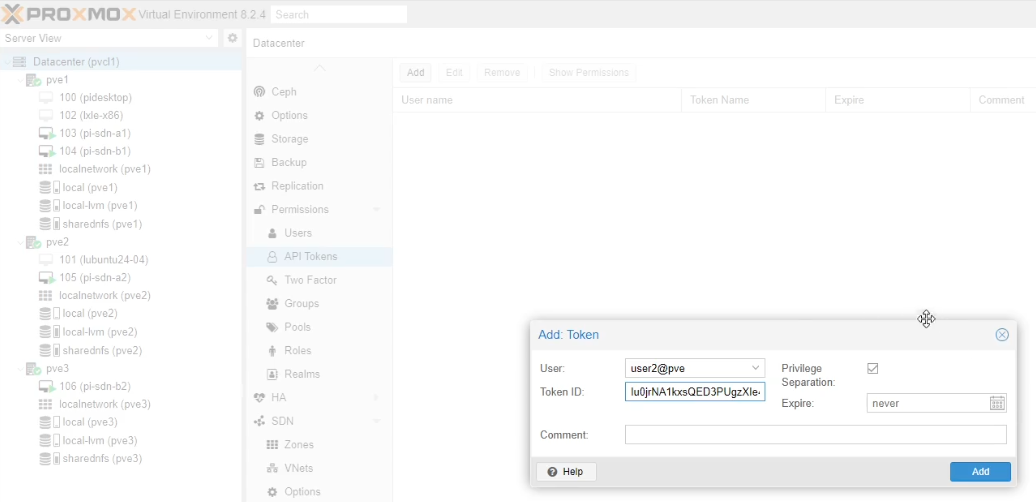The image size is (1036, 502).
Task: Click the grid icon for localnetwork (pve1)
Action: tap(46, 169)
